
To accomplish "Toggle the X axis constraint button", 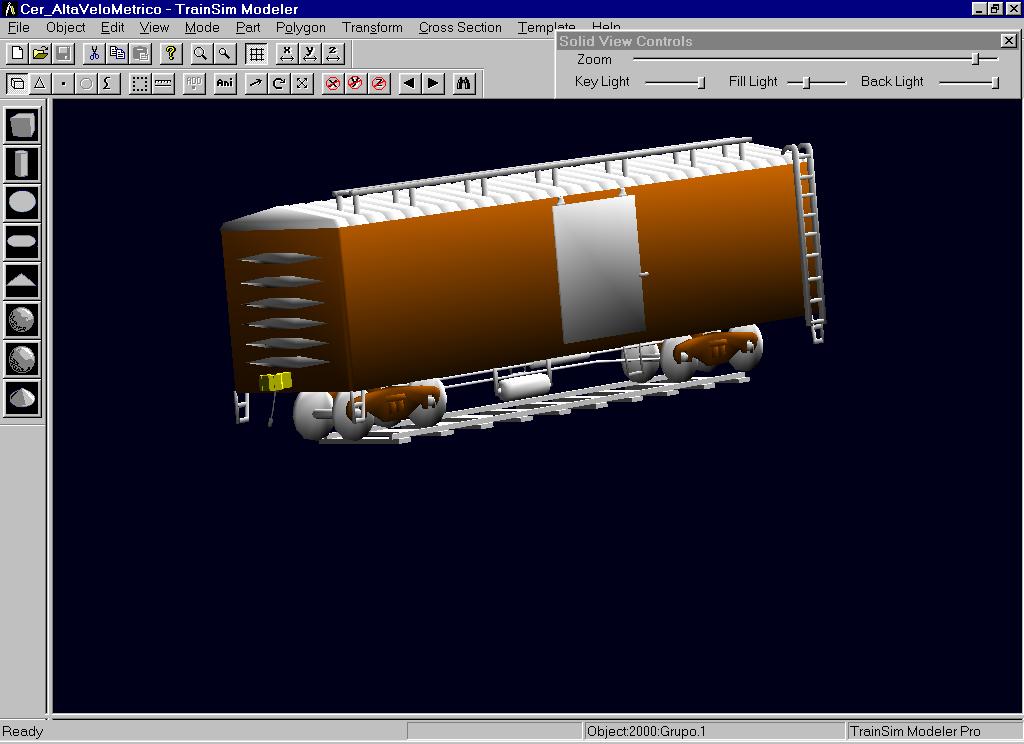I will (287, 54).
